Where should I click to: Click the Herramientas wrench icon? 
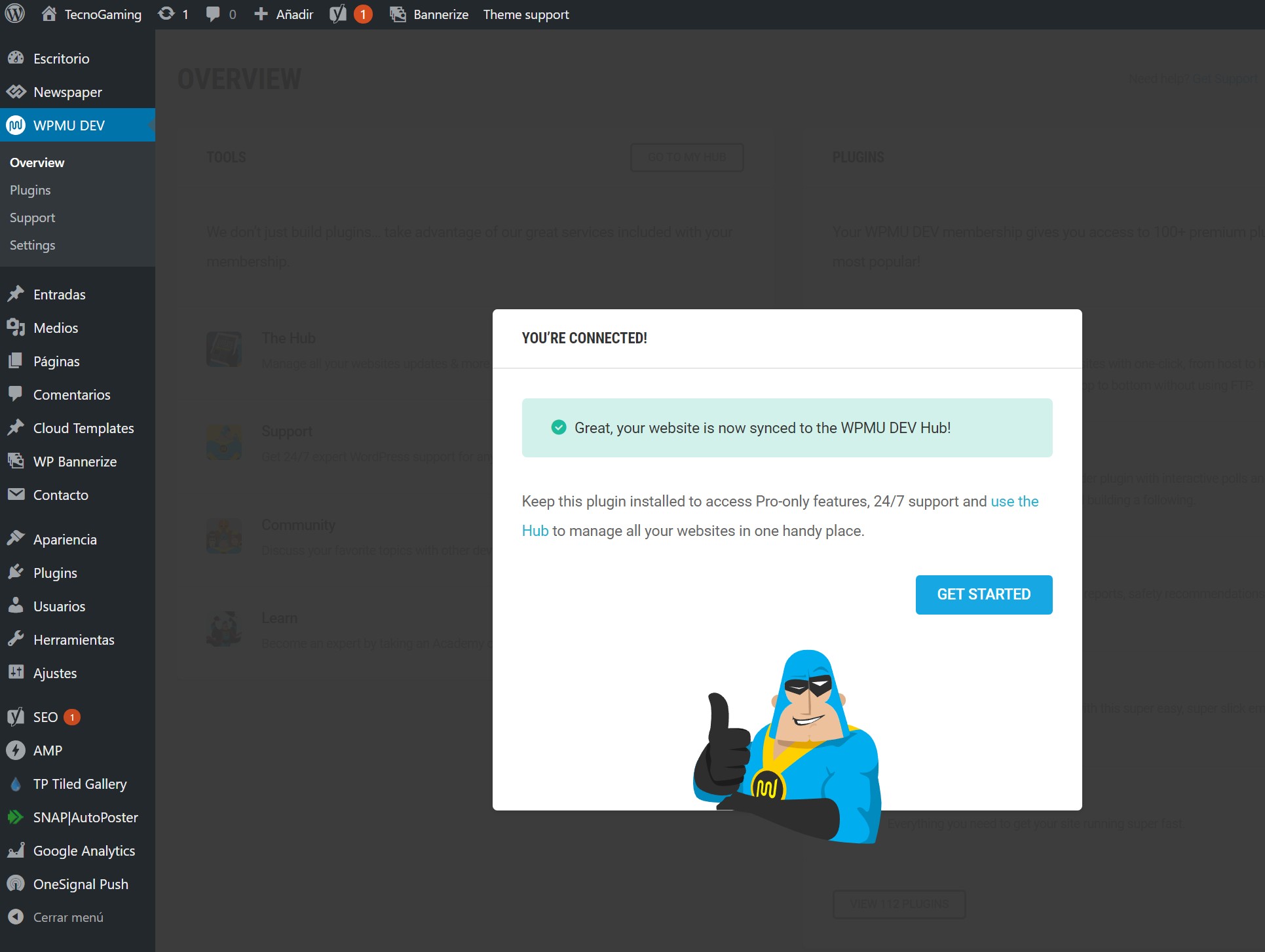tap(16, 639)
